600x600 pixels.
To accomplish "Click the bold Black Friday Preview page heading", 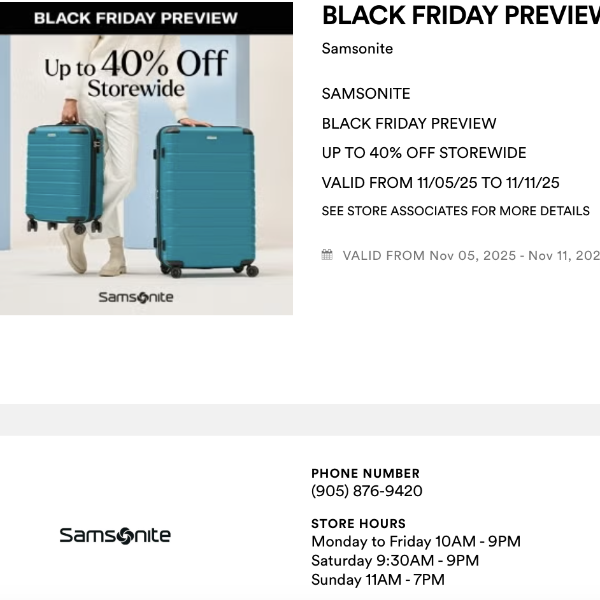I will [460, 15].
